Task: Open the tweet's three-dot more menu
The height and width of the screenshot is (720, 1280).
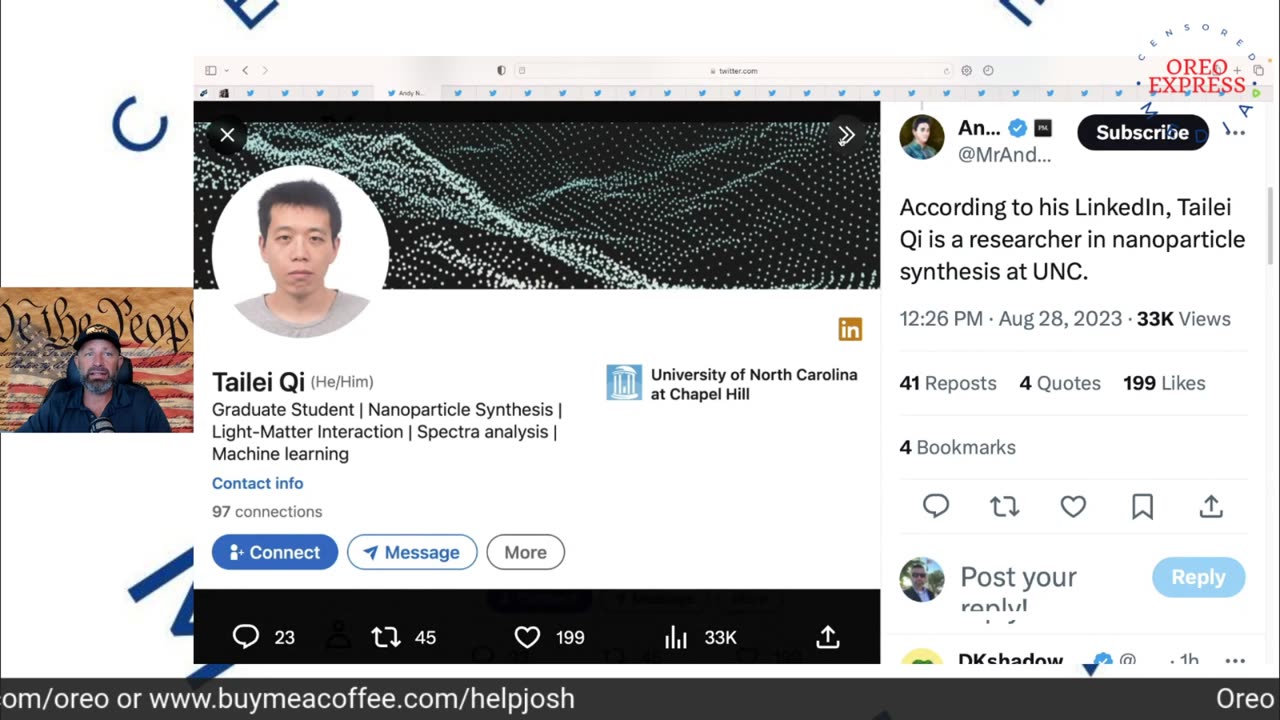Action: tap(1235, 131)
